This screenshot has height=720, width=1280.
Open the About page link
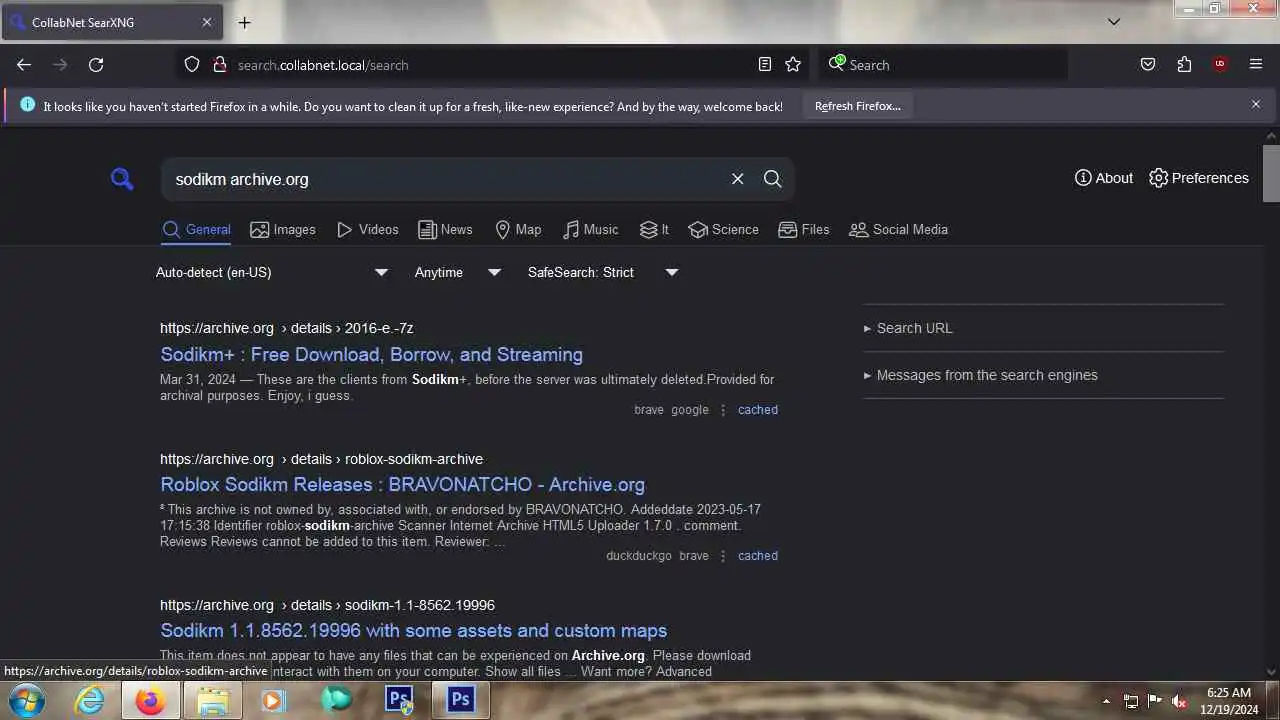pos(1104,178)
